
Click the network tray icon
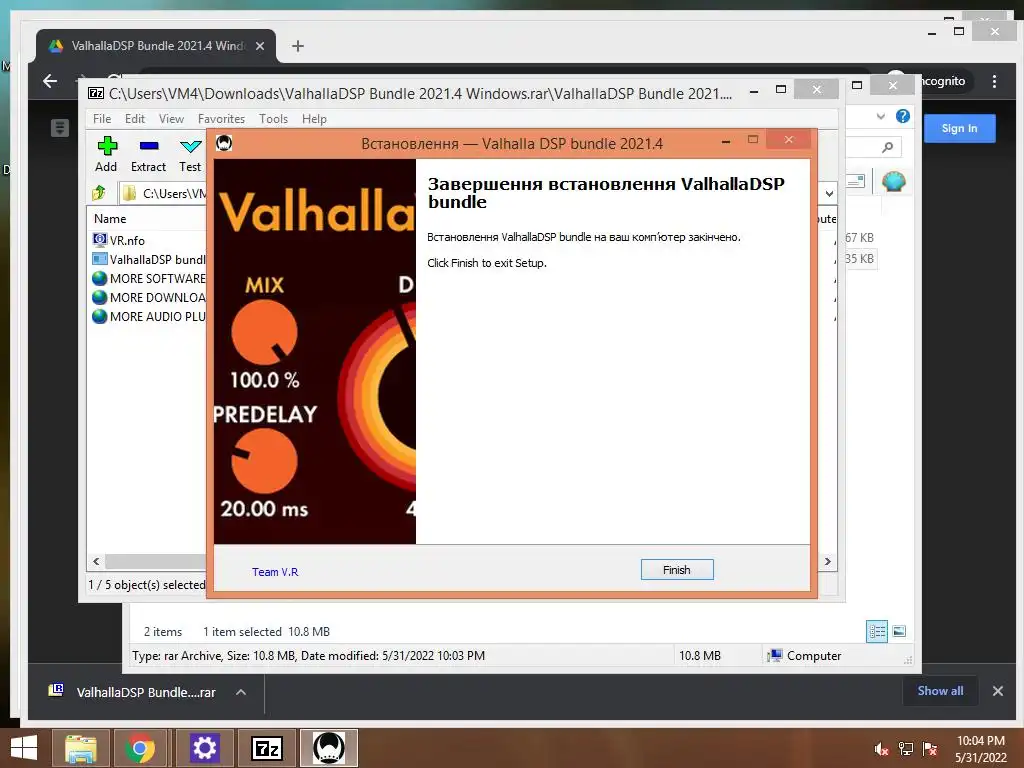[906, 749]
